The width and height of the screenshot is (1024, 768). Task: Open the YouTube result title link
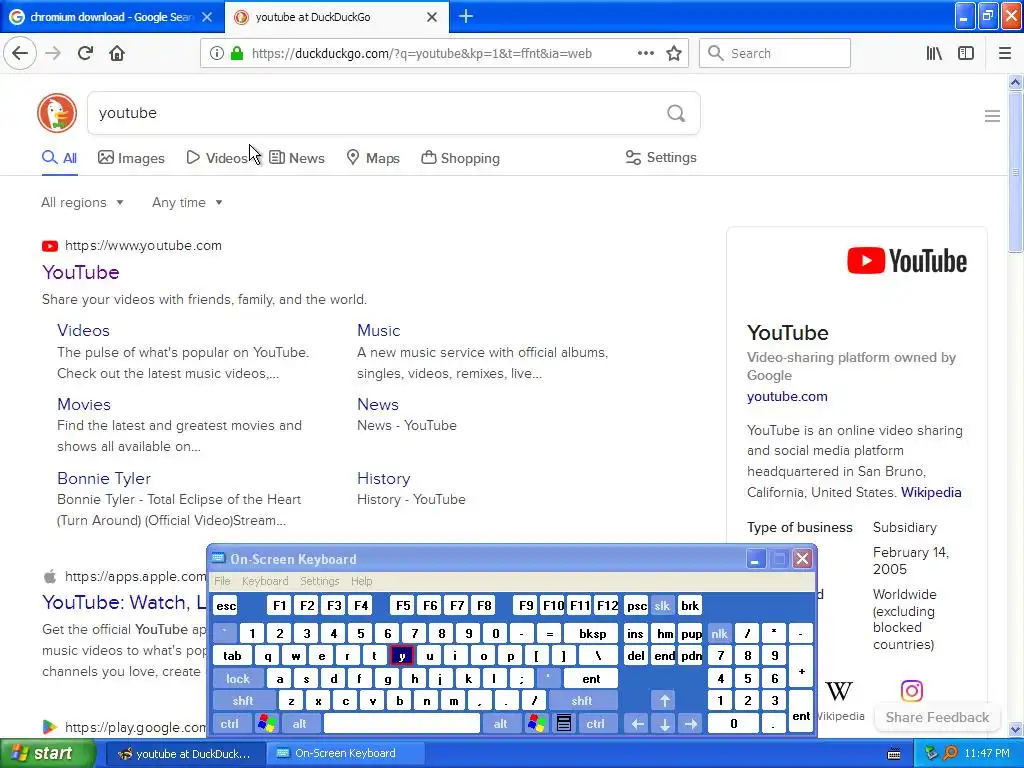coord(80,272)
